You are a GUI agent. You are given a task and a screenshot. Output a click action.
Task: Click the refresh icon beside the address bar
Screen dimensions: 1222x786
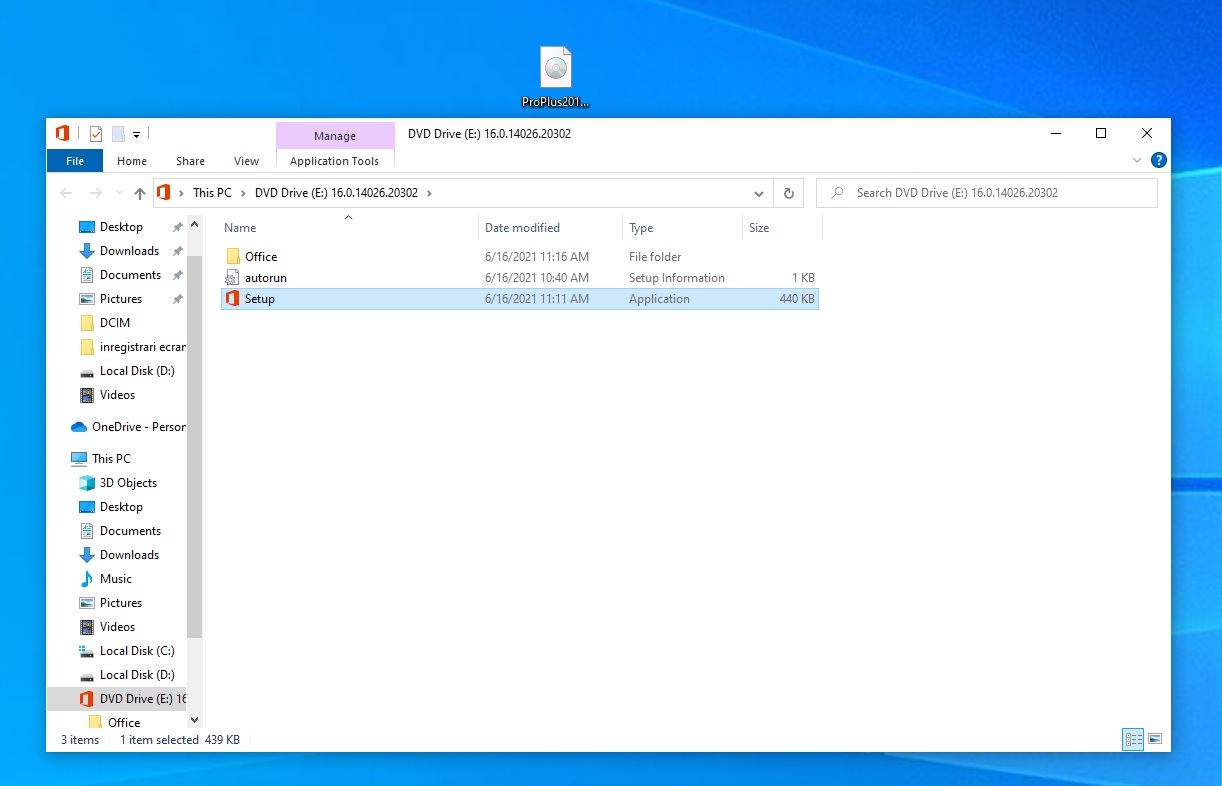point(789,193)
